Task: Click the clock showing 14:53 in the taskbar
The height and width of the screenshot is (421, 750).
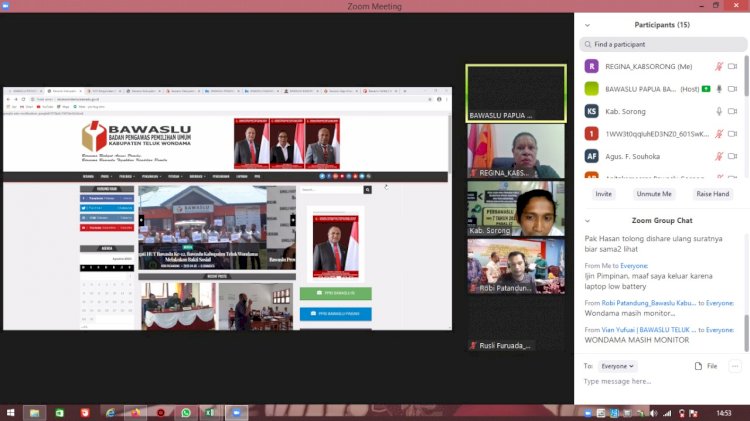Action: (724, 413)
